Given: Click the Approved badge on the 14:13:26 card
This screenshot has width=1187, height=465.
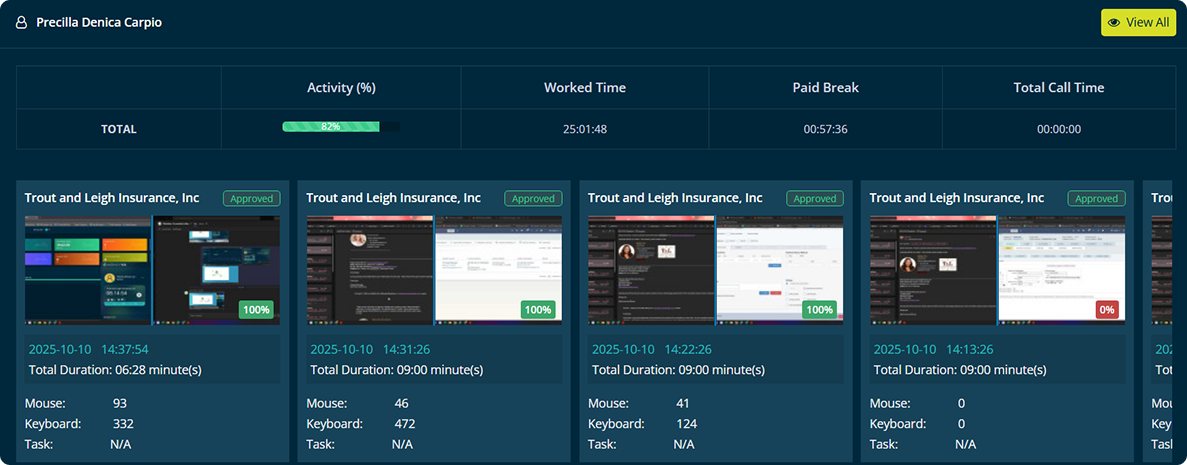Looking at the screenshot, I should click(x=1097, y=199).
